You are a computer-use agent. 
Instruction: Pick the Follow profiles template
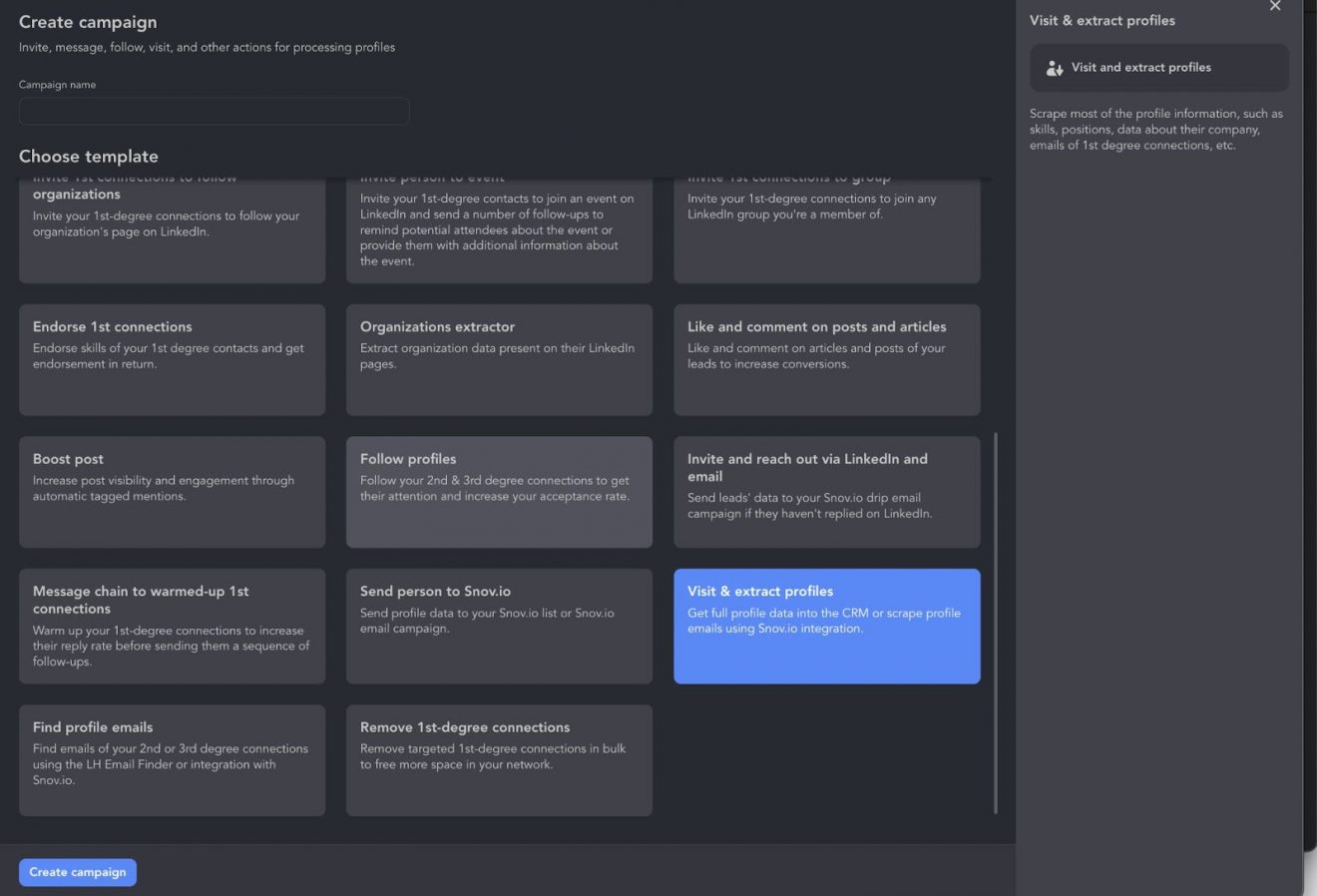[499, 492]
